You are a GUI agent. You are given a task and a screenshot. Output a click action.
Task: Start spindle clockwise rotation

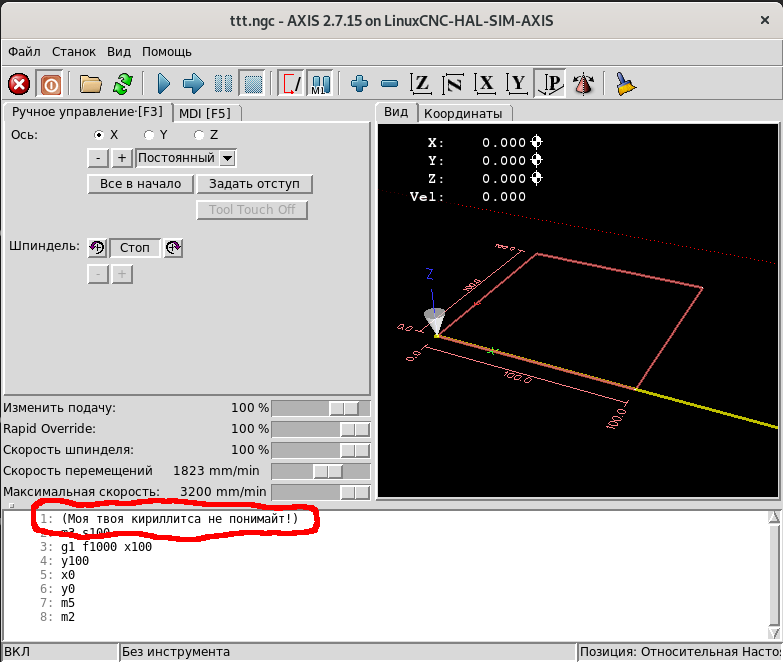coord(173,248)
